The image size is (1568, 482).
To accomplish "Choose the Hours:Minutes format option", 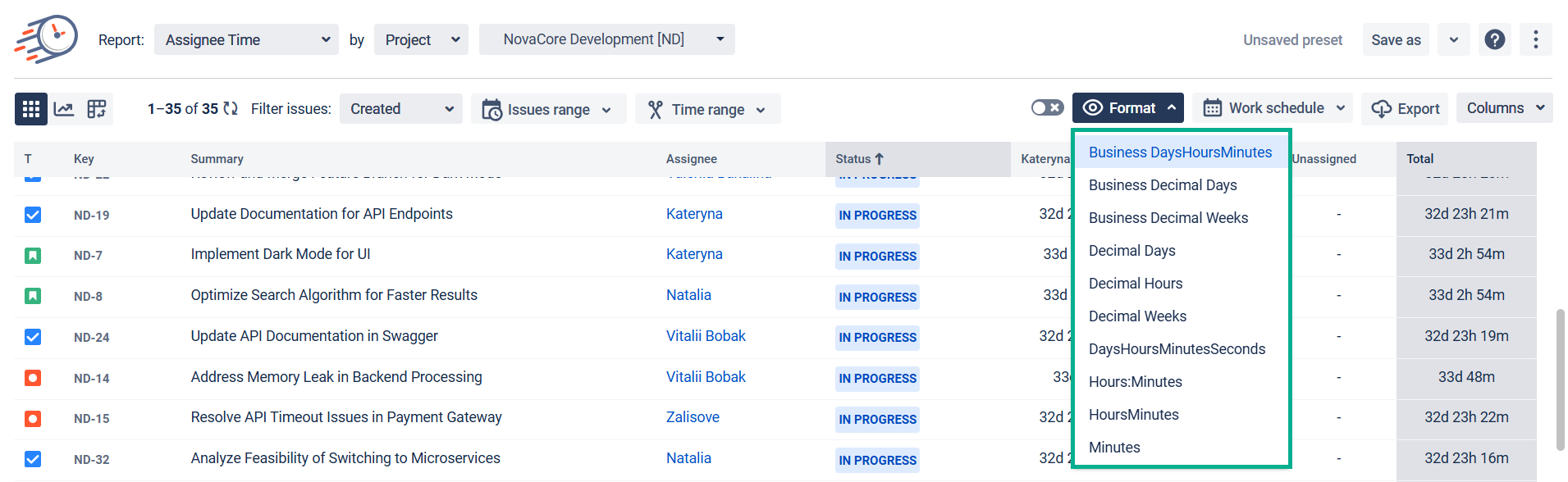I will click(x=1136, y=382).
